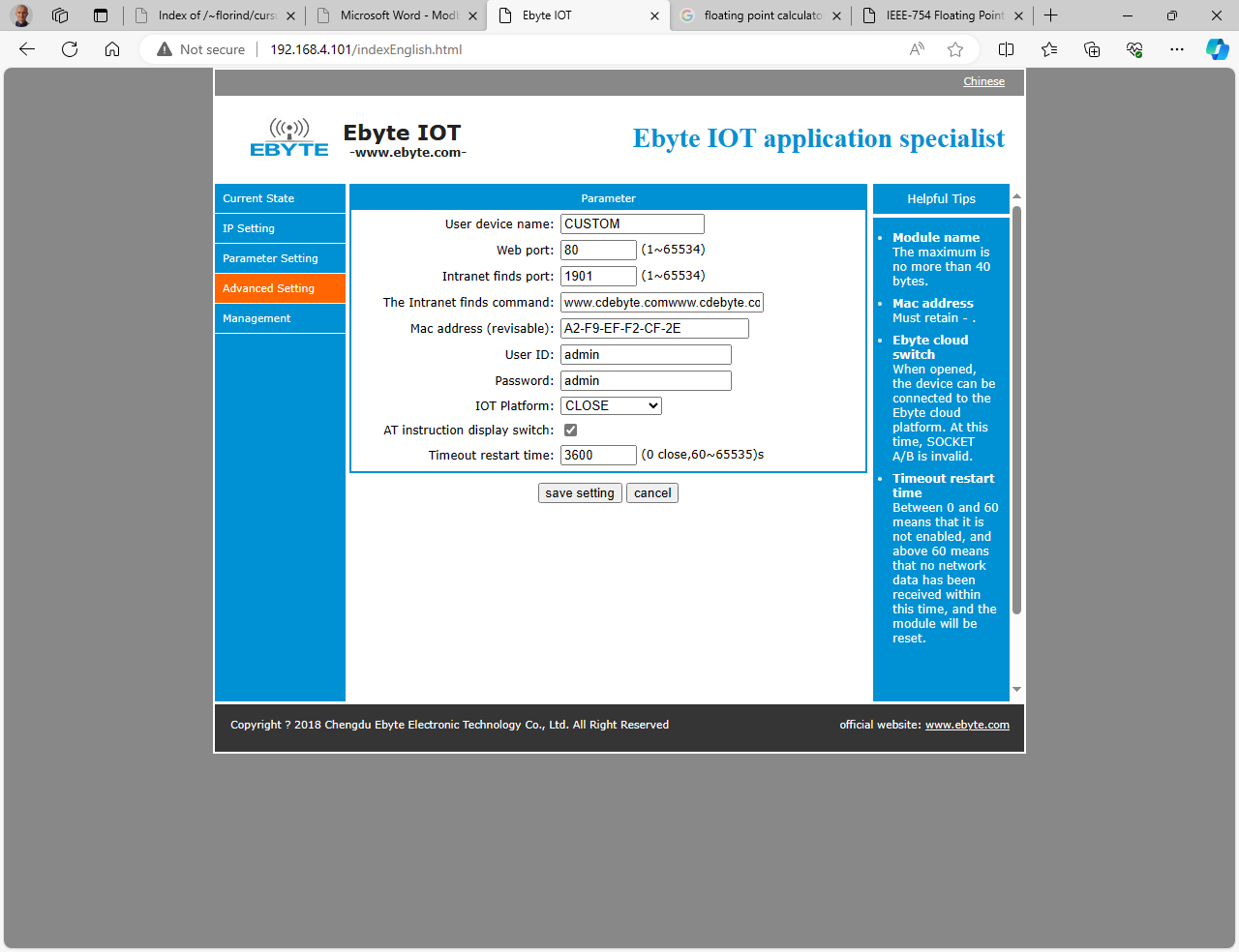Toggle the AT instruction display switch checkbox

tap(570, 431)
